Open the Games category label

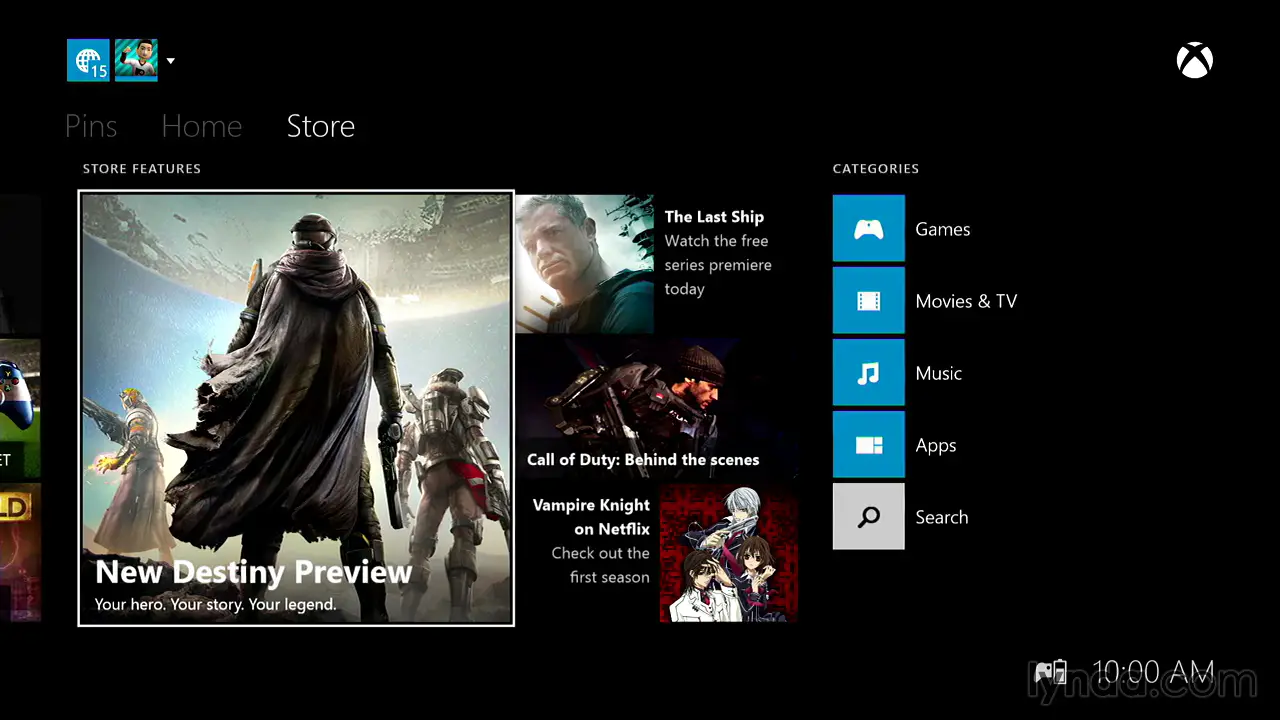click(943, 229)
